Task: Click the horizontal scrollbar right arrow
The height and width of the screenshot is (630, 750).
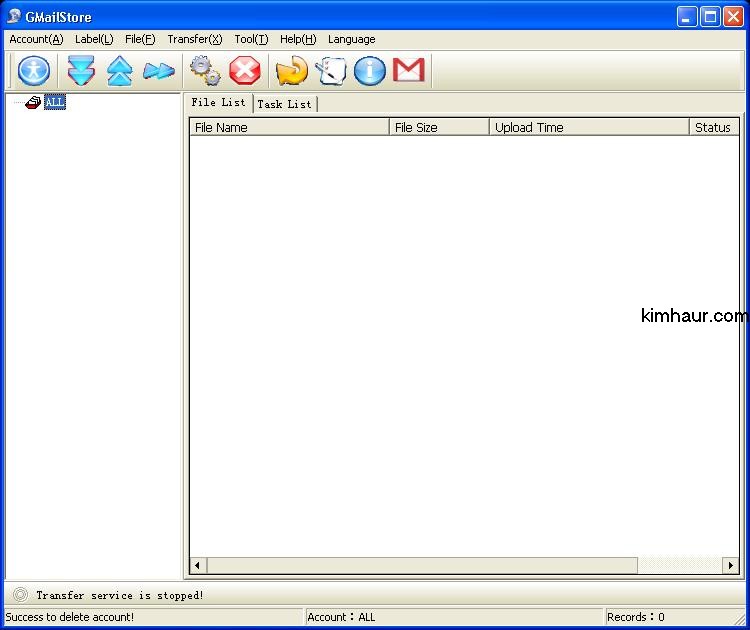Action: coord(731,566)
